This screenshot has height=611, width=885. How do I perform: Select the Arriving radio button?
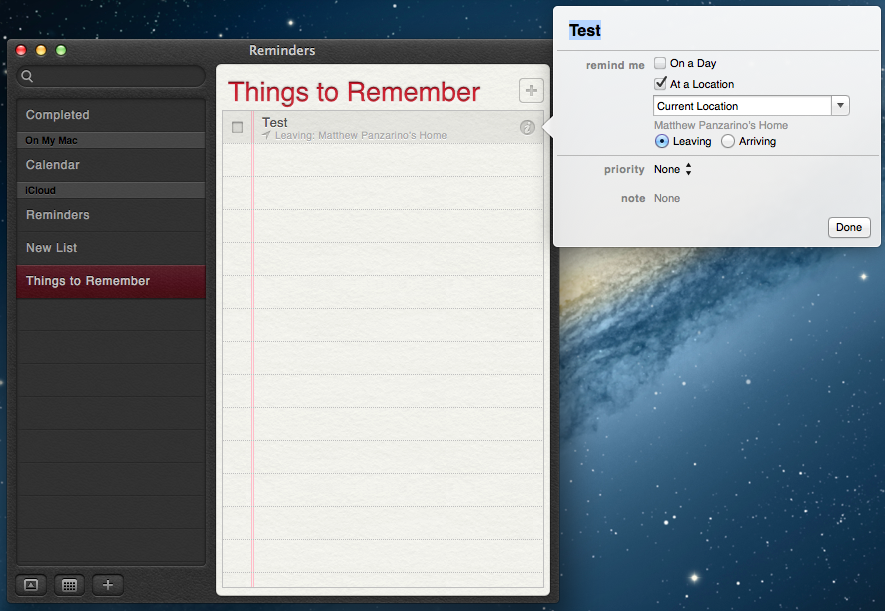(x=728, y=141)
